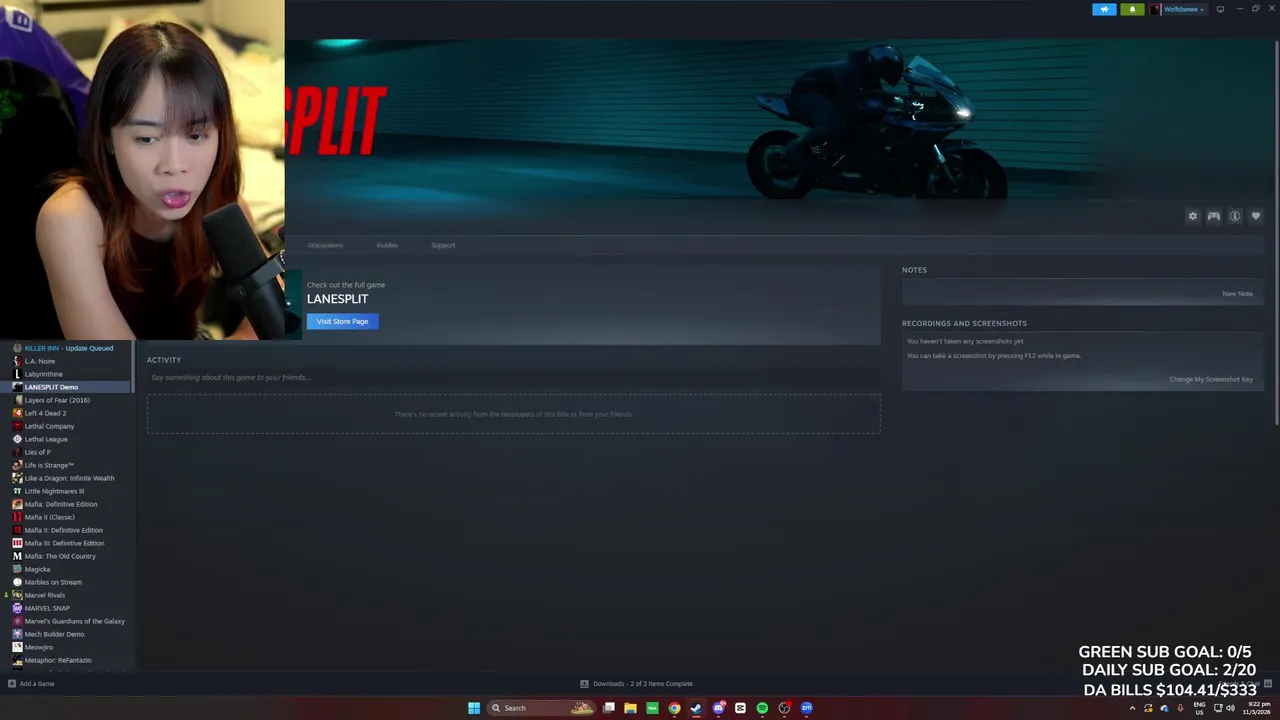Image resolution: width=1280 pixels, height=720 pixels.
Task: Open the Windows Start menu
Action: (474, 708)
